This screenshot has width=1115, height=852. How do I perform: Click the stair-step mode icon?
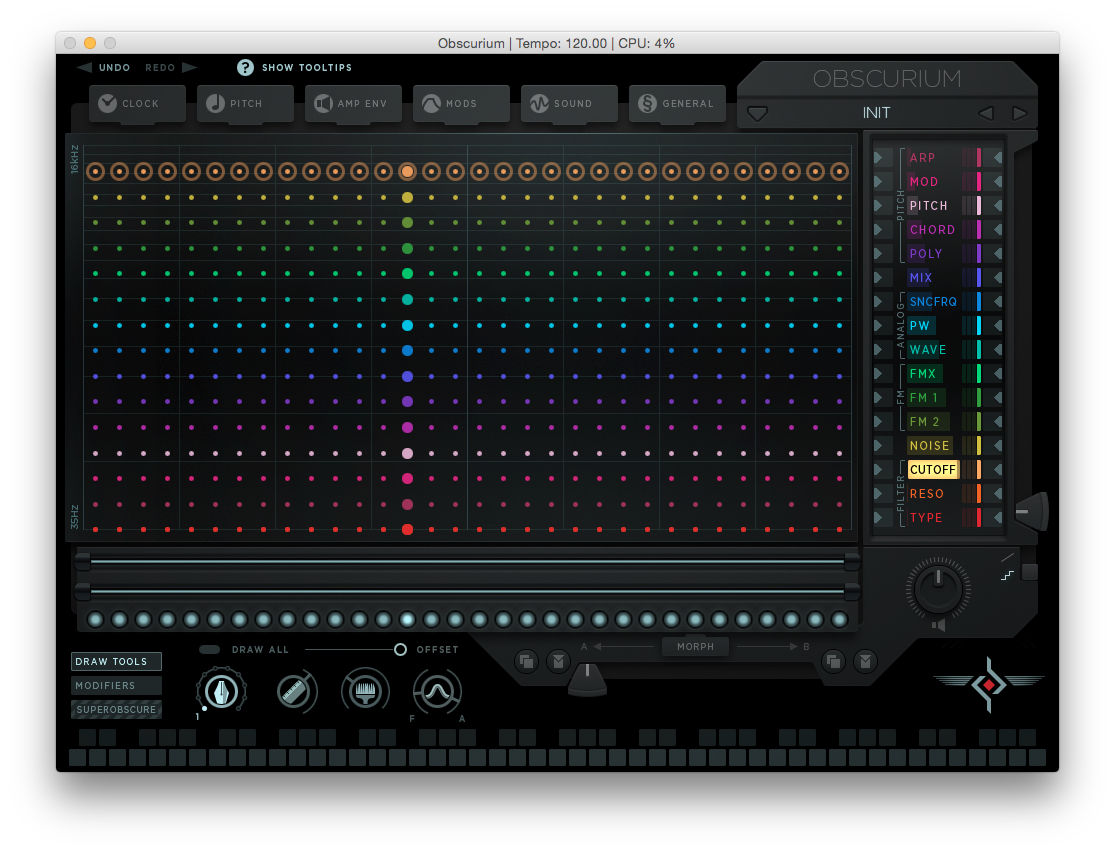point(1008,575)
